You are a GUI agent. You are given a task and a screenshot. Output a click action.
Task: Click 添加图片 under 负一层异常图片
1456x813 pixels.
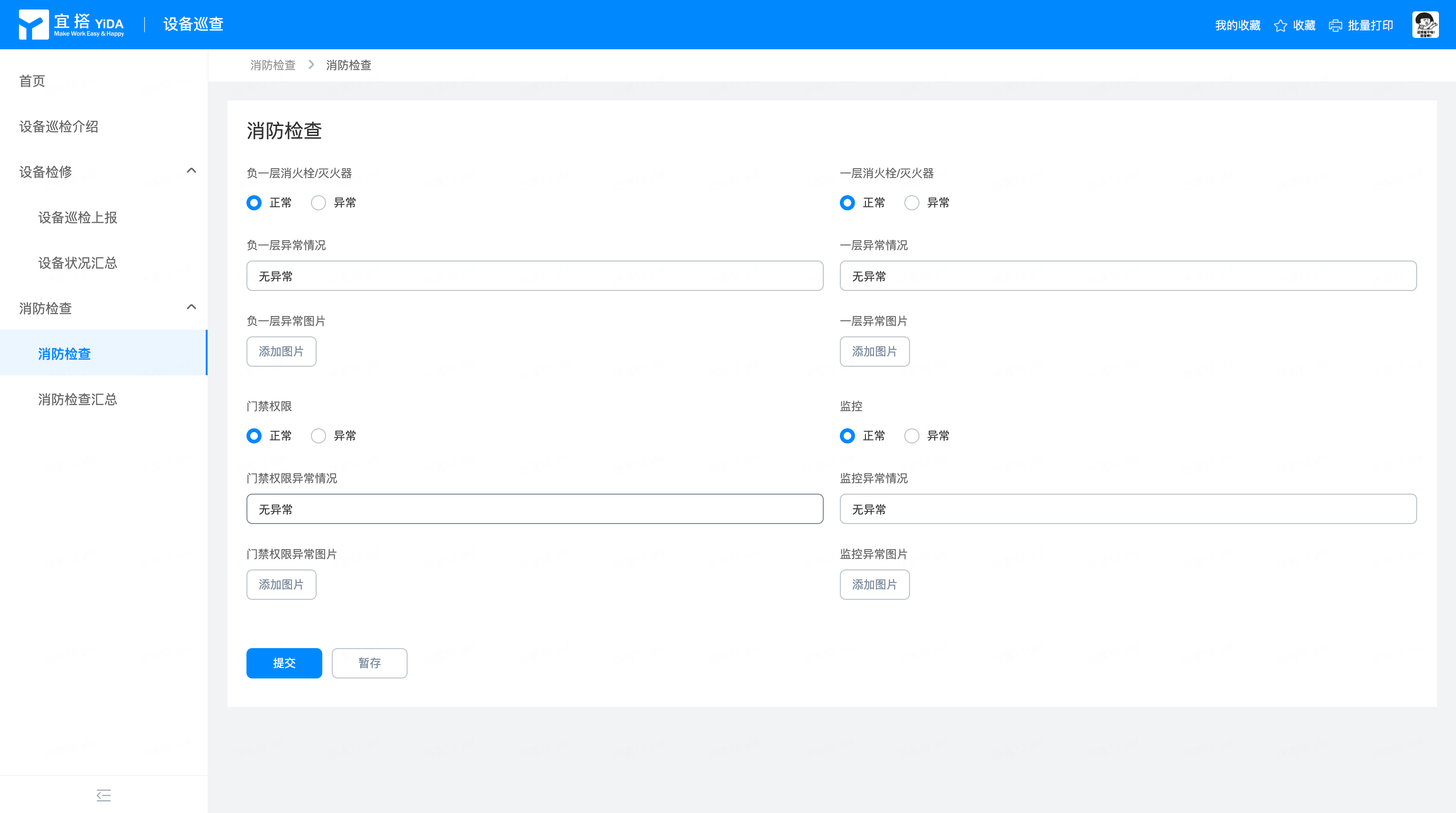coord(281,352)
